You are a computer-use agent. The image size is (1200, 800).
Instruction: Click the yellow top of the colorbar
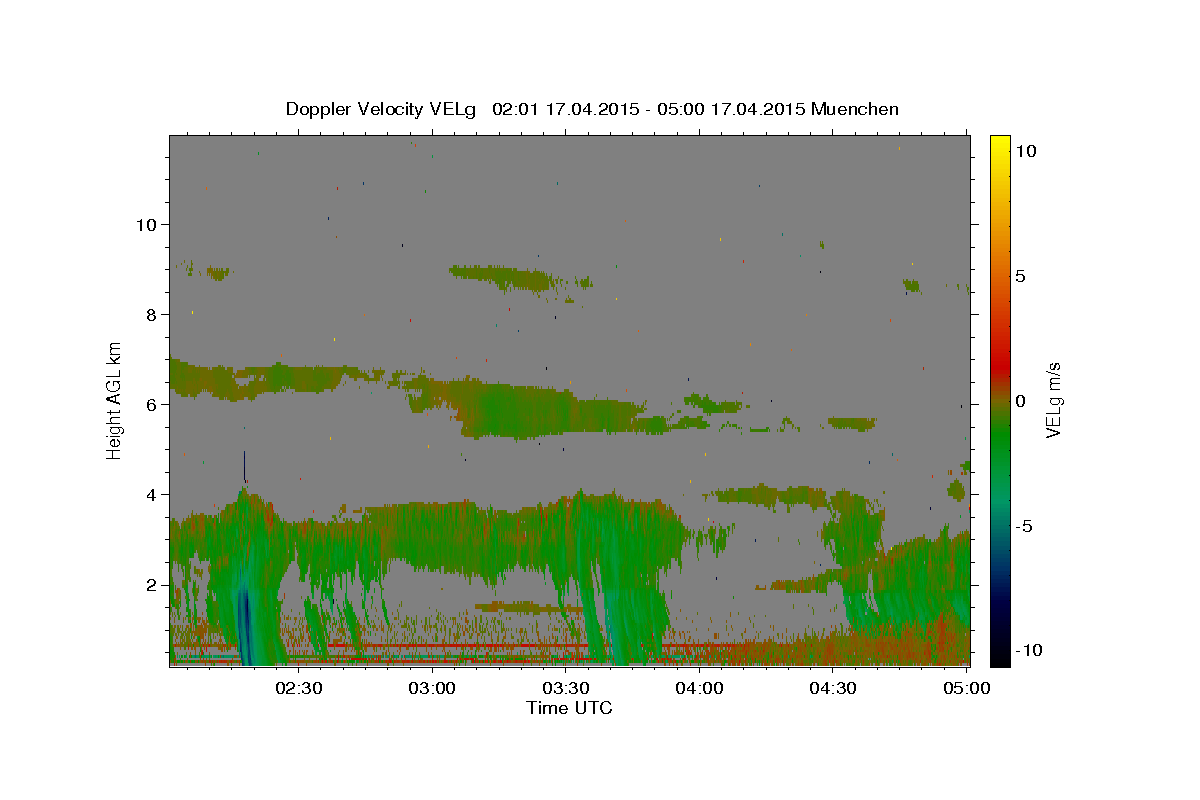pyautogui.click(x=1000, y=142)
